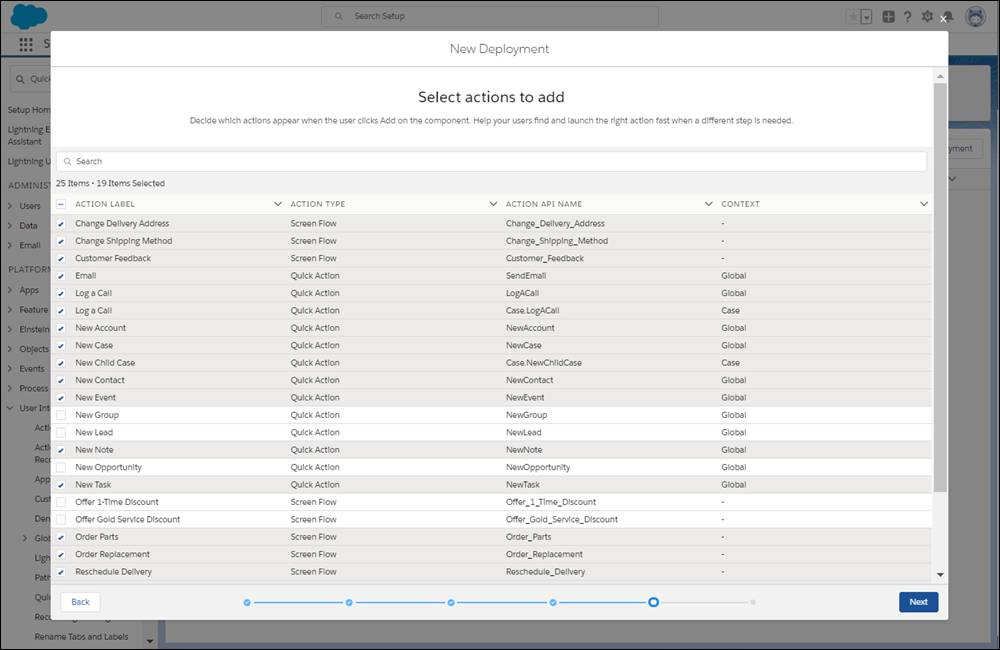Screen dimensions: 1000x650
Task: Click the actions Search field
Action: (491, 161)
